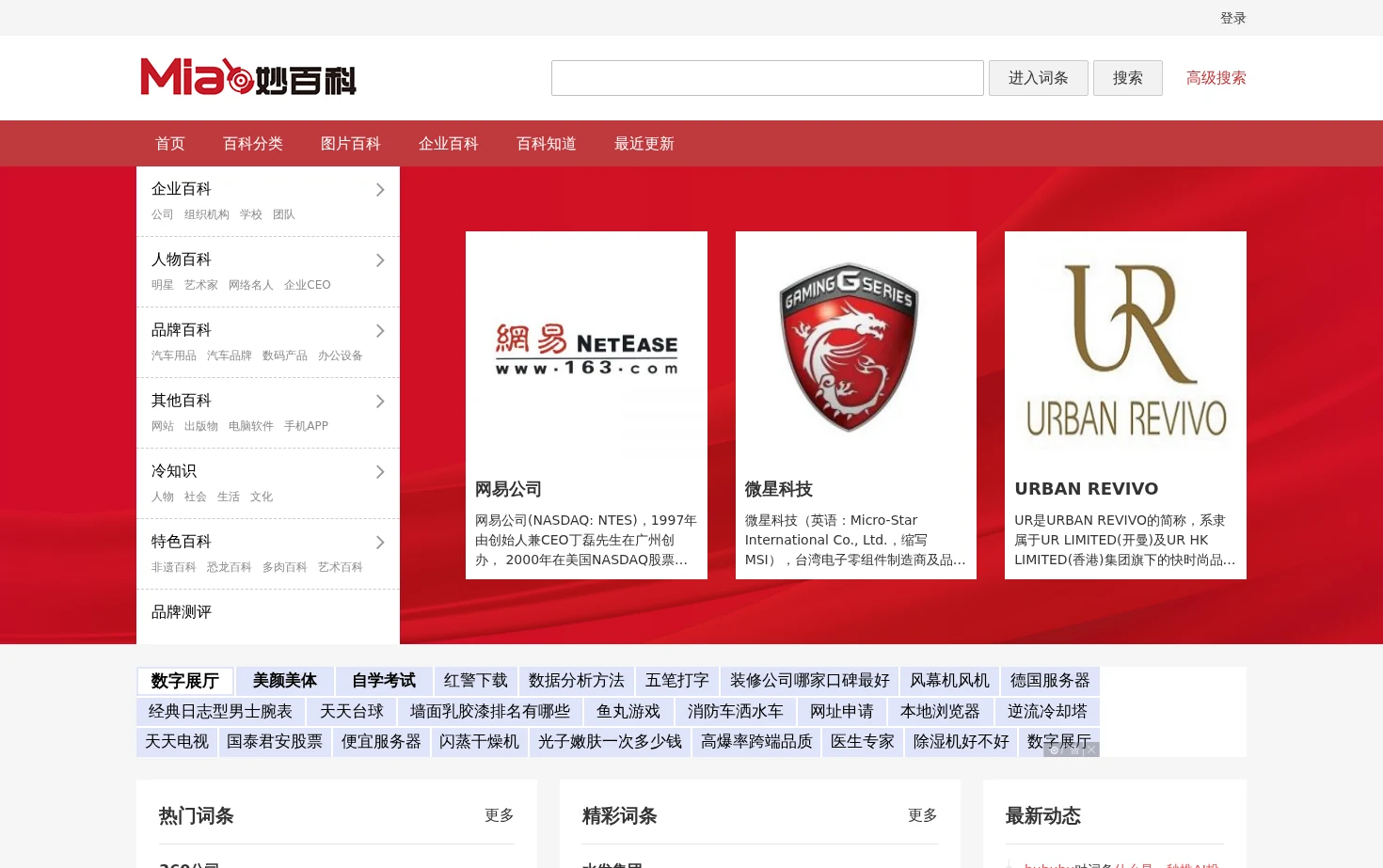Screen dimensions: 1383x868
Task: Click 手机APP under 其他百科
Action: [x=307, y=426]
